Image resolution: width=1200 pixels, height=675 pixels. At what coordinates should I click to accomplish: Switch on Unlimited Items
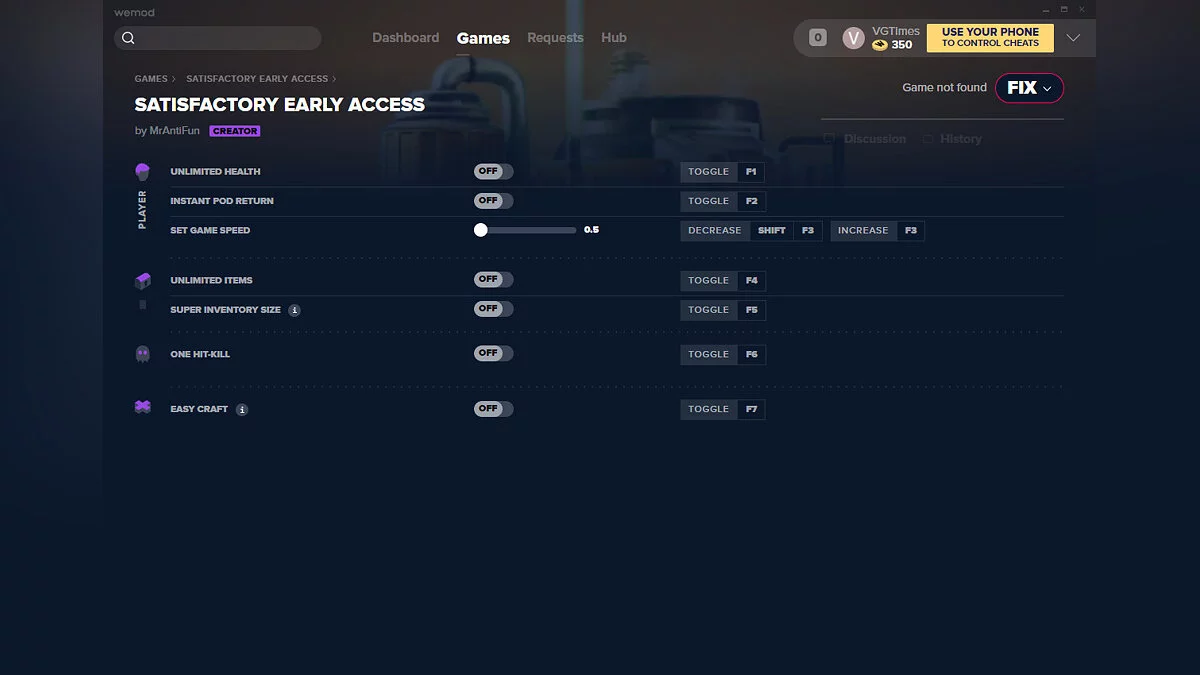(x=492, y=279)
